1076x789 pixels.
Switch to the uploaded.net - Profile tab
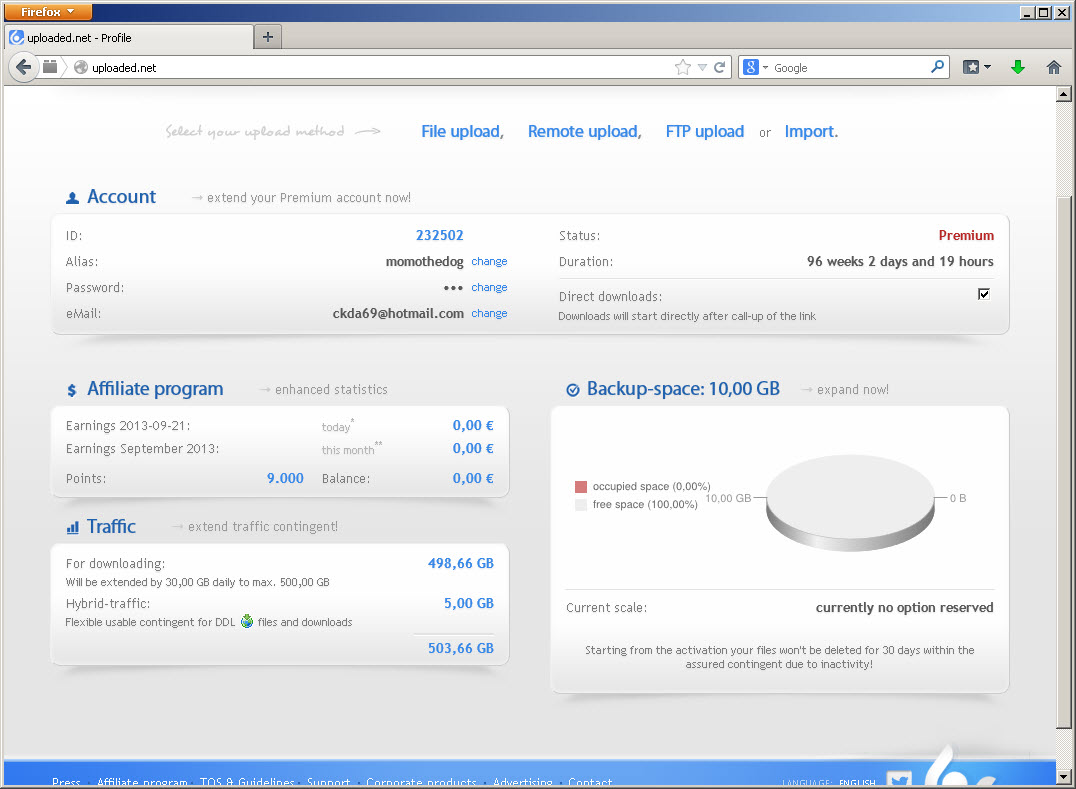(x=130, y=38)
